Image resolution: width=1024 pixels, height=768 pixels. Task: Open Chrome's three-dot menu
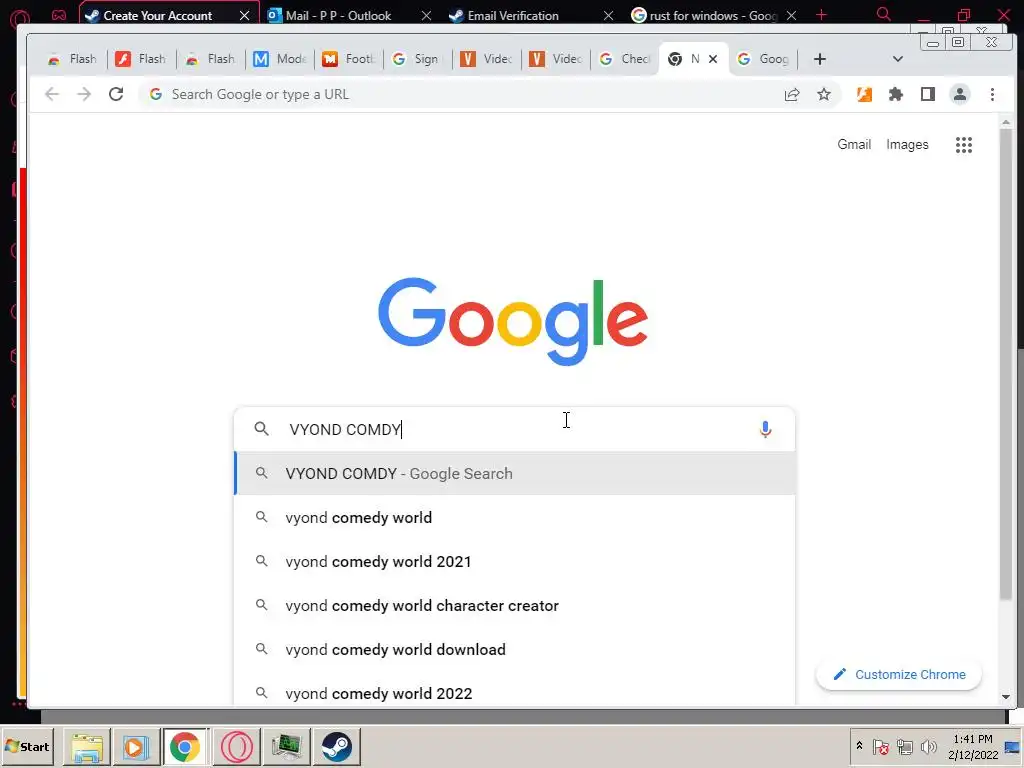click(x=992, y=94)
